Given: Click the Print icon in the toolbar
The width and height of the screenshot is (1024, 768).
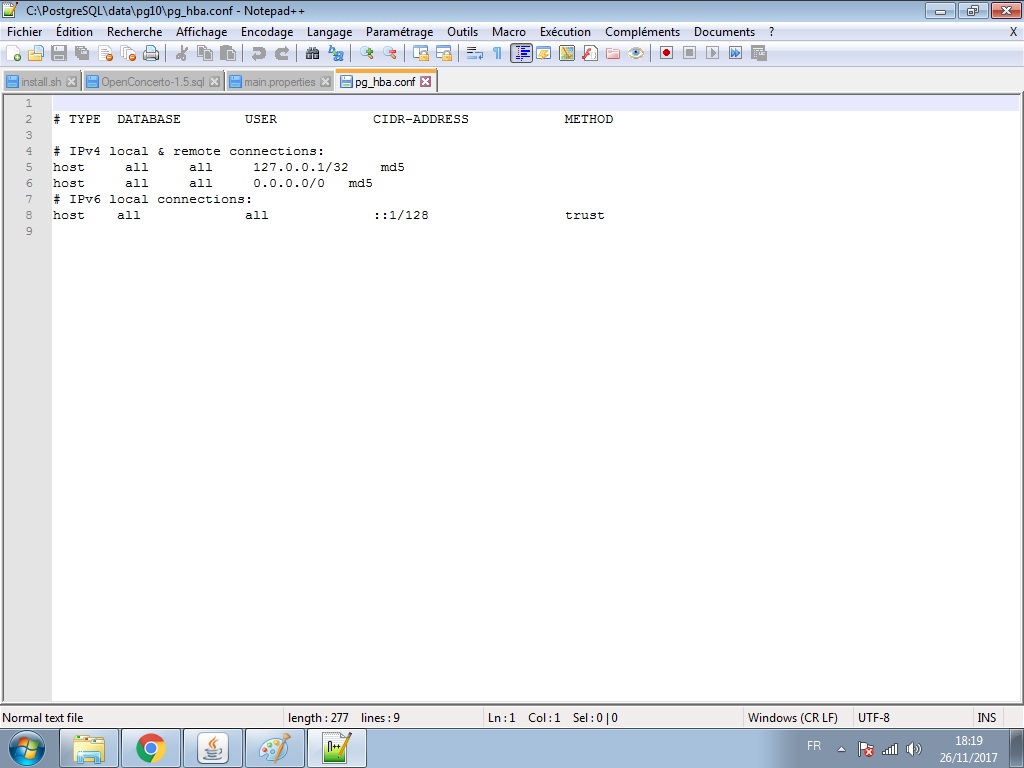Looking at the screenshot, I should tap(150, 53).
